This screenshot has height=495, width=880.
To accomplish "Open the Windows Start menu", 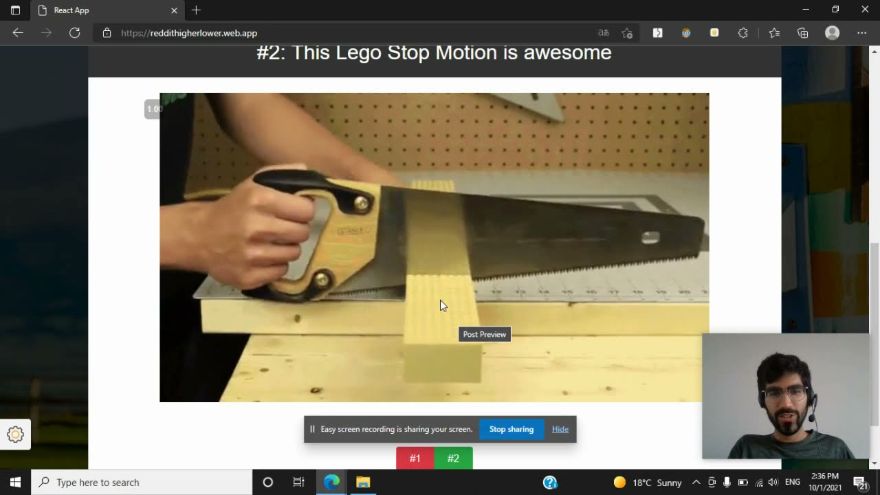I will [x=15, y=482].
